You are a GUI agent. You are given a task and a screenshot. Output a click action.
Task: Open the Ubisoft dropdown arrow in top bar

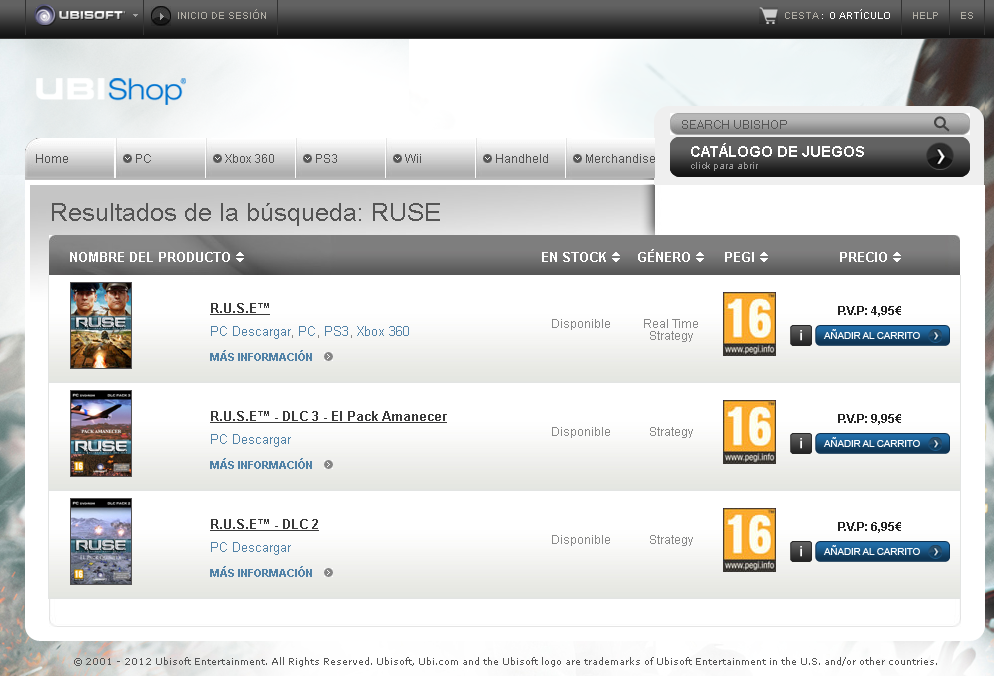[135, 15]
